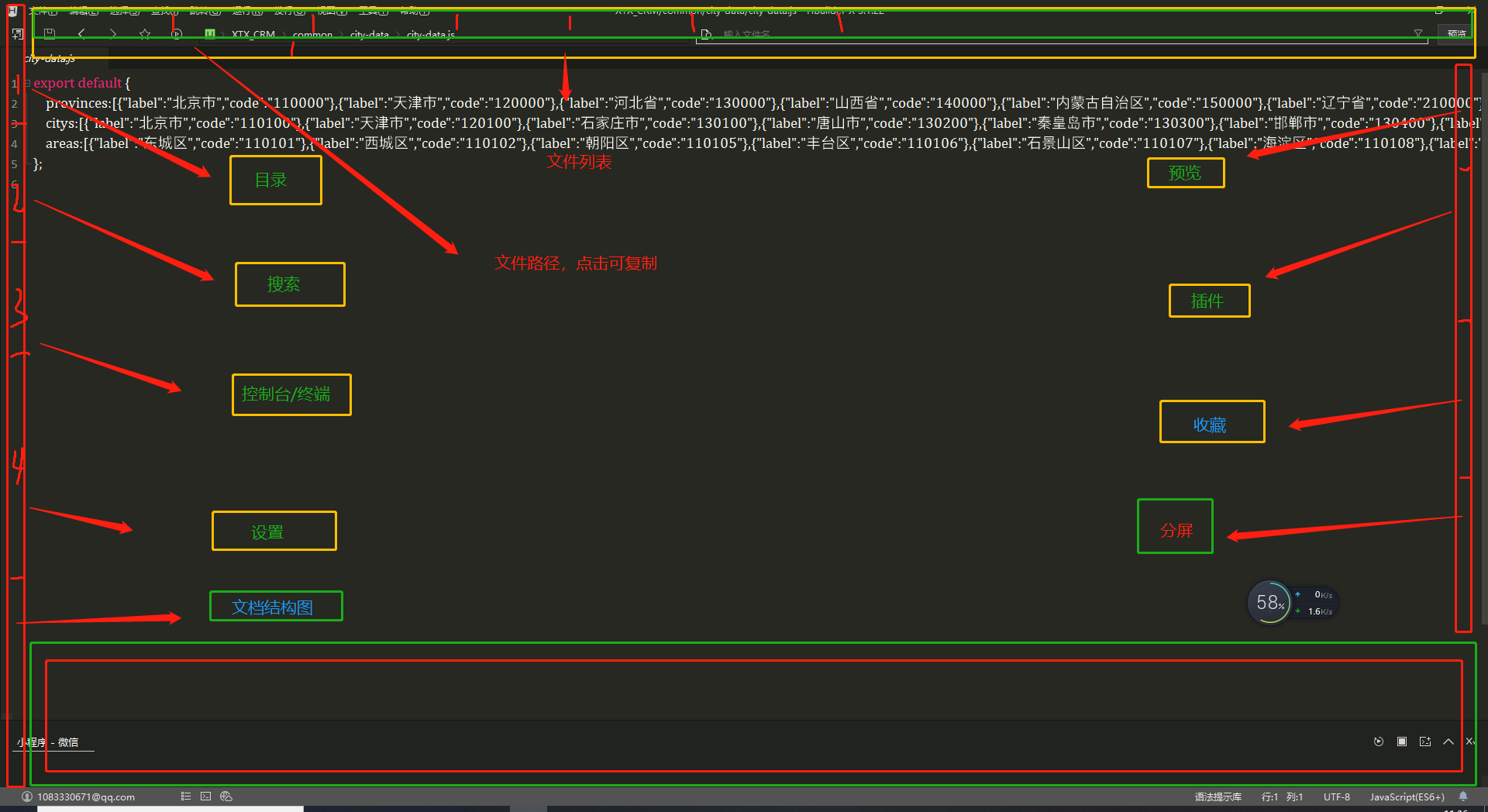Select the common folder in breadcrumb
Viewport: 1488px width, 812px height.
312,35
